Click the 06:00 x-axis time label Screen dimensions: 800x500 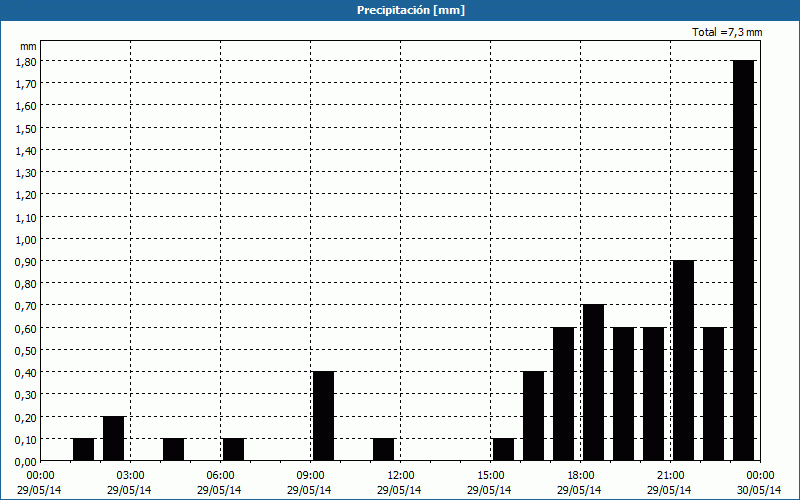[x=220, y=476]
